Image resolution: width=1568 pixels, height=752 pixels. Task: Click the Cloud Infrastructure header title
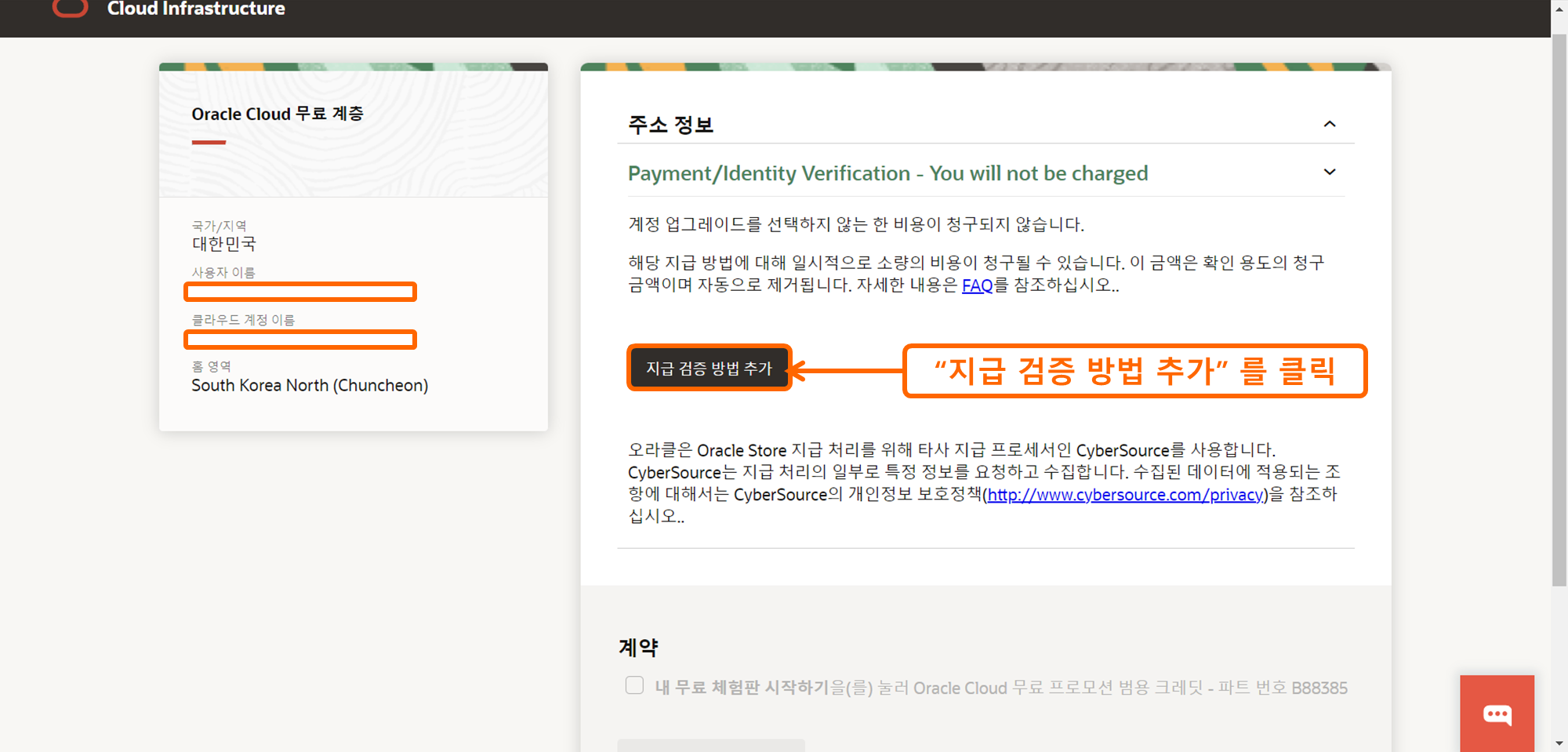[x=196, y=9]
